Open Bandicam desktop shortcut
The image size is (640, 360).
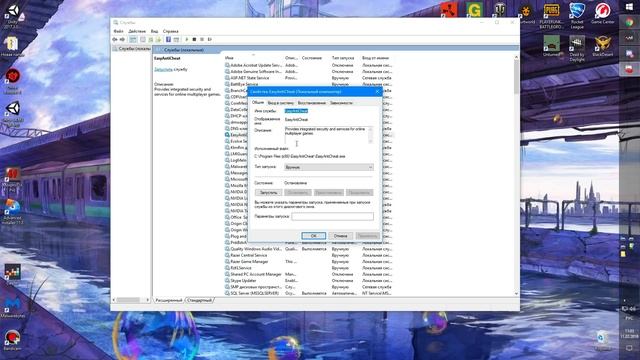click(x=13, y=340)
